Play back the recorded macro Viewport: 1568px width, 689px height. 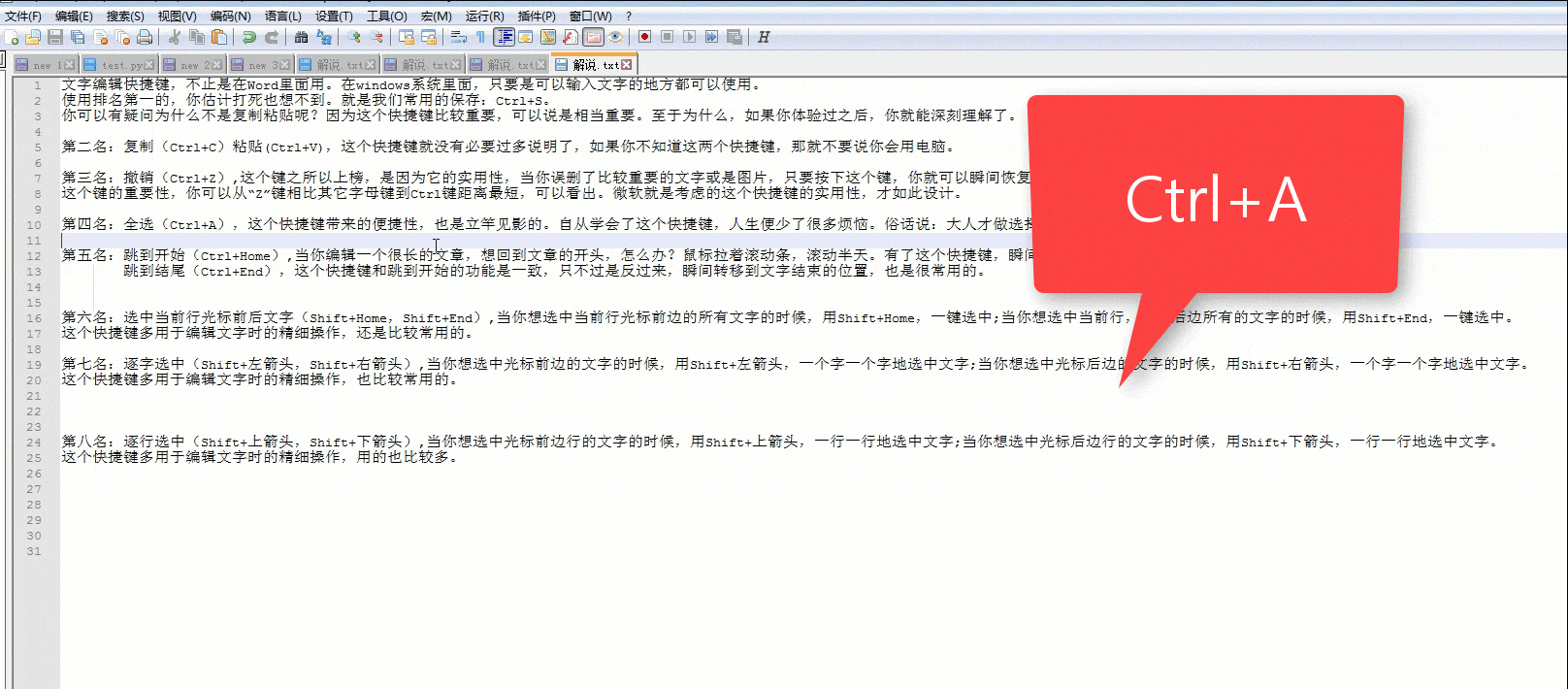click(x=689, y=37)
